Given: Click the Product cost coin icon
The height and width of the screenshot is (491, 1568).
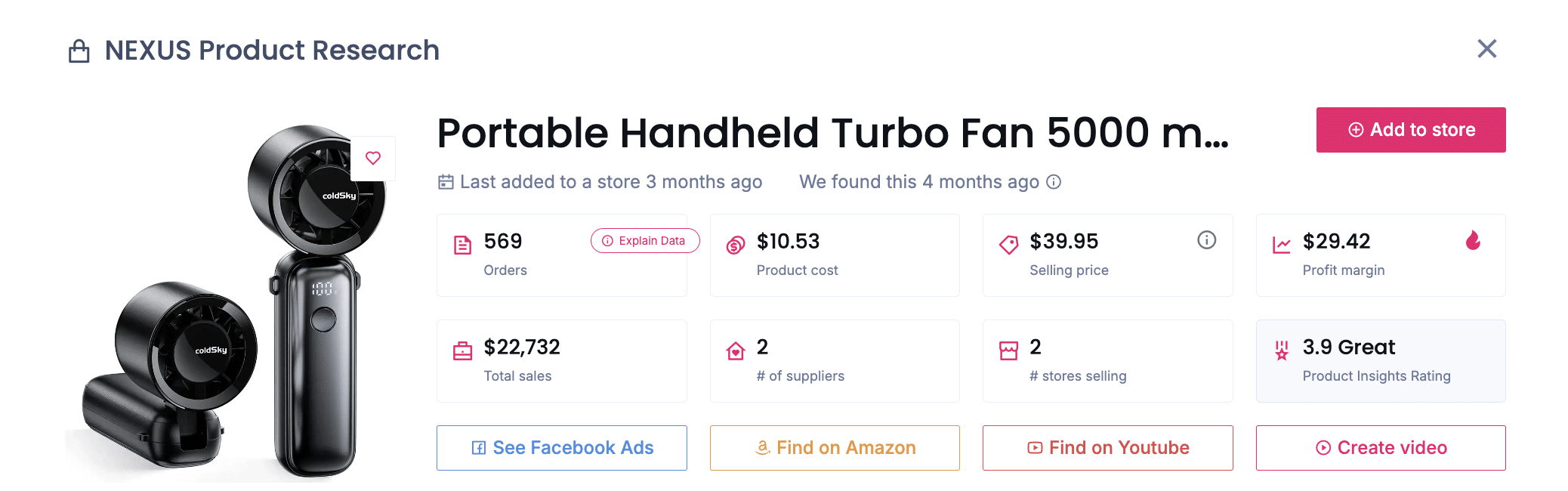Looking at the screenshot, I should tap(736, 245).
